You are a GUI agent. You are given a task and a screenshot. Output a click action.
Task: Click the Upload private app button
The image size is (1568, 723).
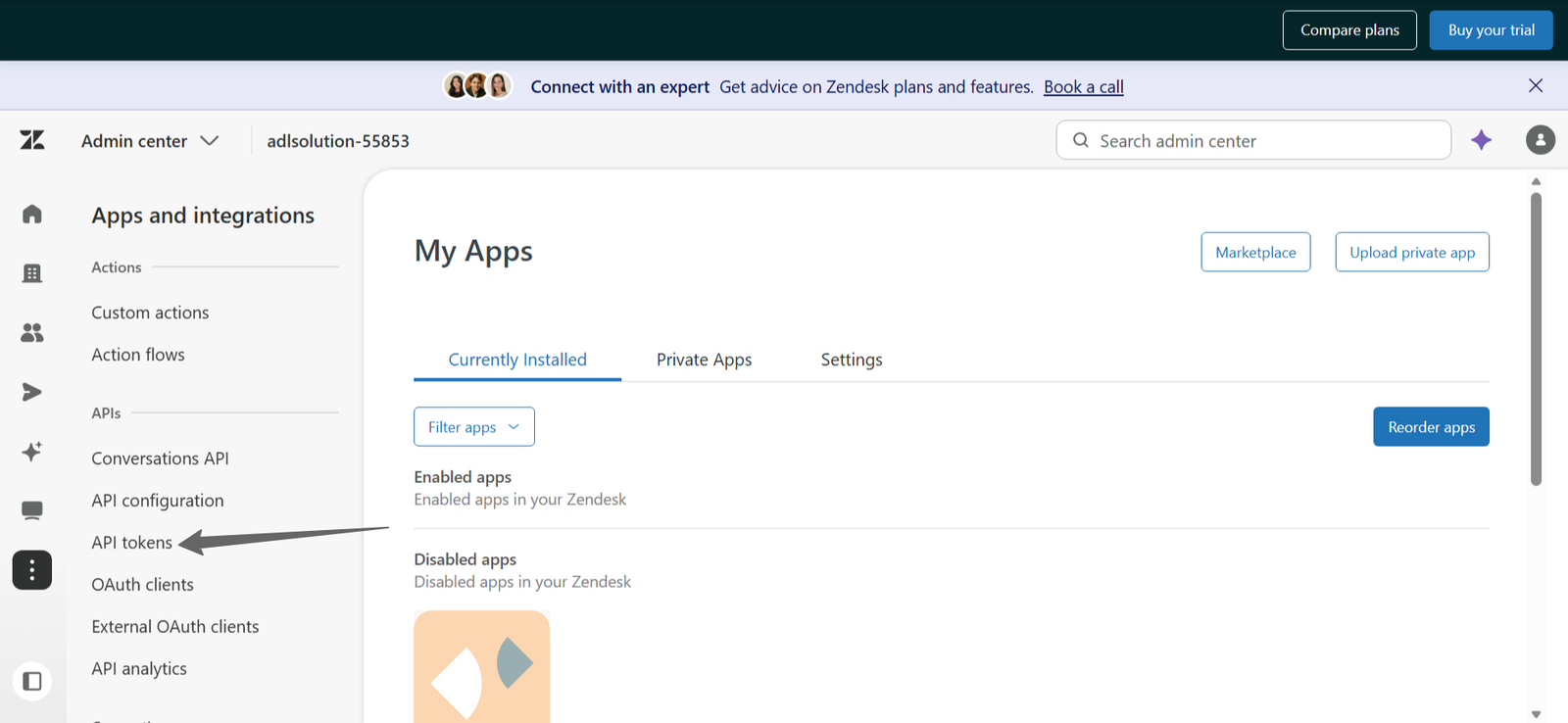click(x=1412, y=252)
